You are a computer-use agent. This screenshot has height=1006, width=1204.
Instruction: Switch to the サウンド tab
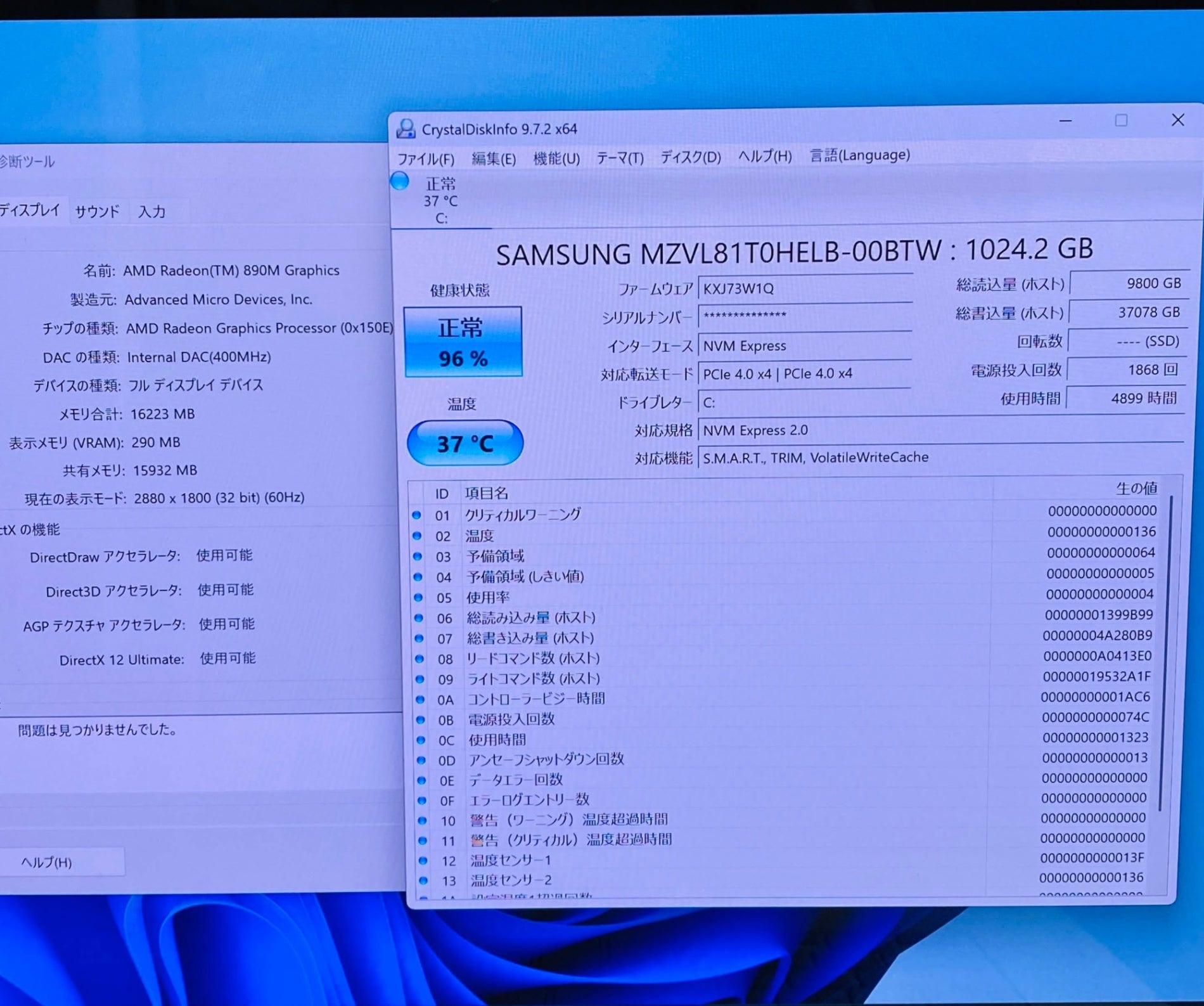pos(97,212)
